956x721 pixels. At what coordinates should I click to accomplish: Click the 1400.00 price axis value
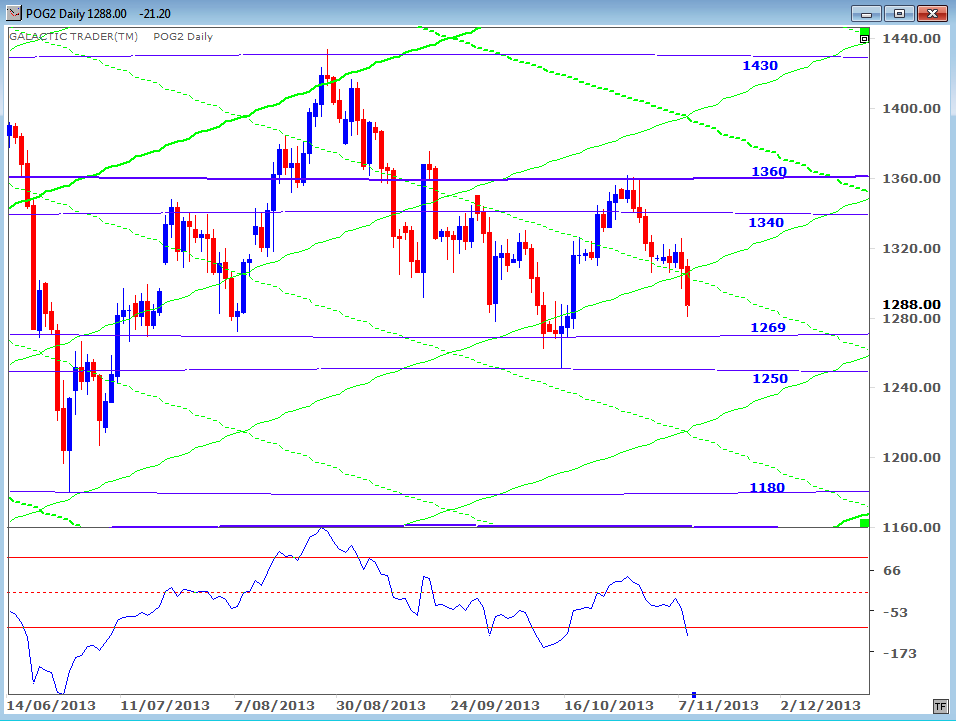pyautogui.click(x=911, y=108)
